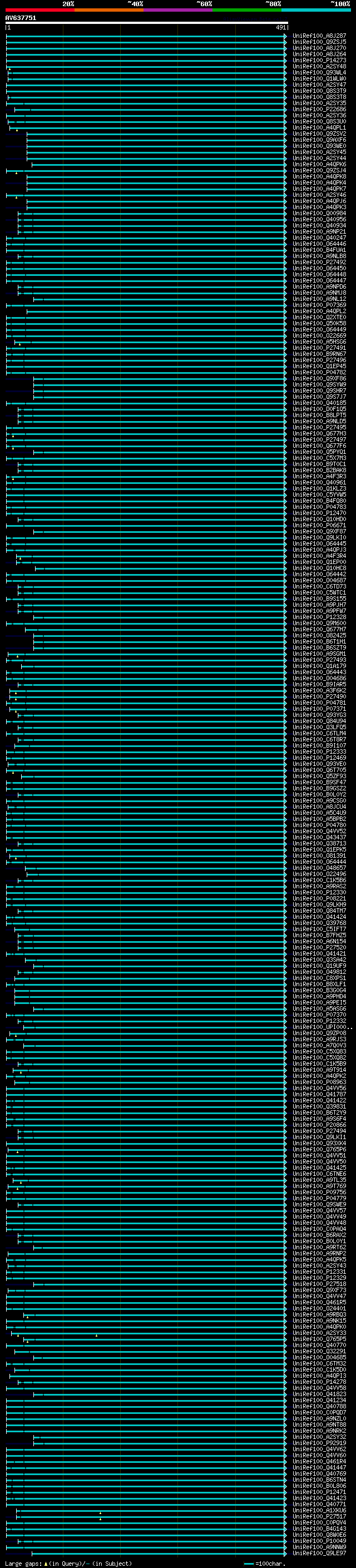Viewport: 356px width, 1568px height.
Task: Select the UniRef100_Q765P5 label
Action: [319, 1339]
